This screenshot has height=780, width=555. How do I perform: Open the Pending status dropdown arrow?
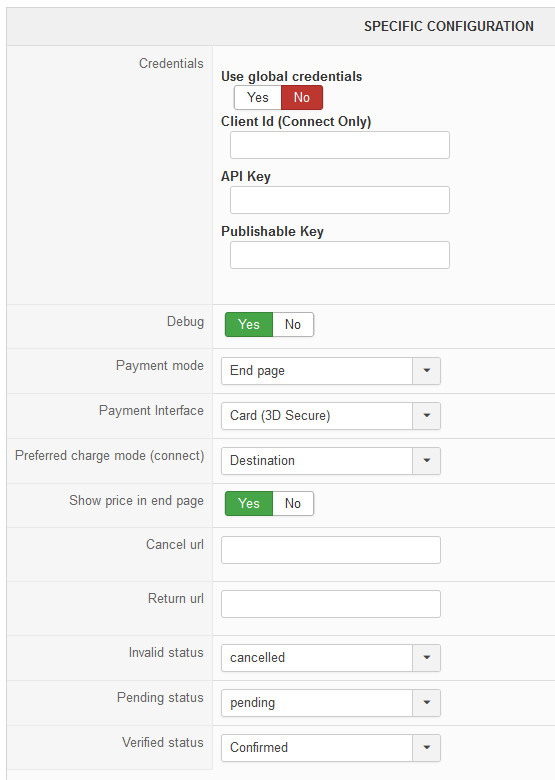tap(426, 702)
